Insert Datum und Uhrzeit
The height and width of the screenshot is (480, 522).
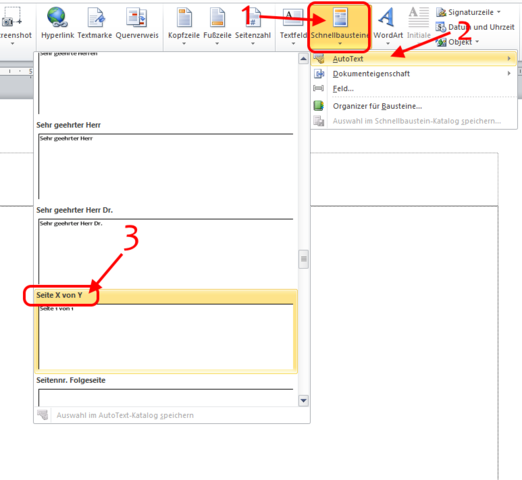(x=475, y=27)
